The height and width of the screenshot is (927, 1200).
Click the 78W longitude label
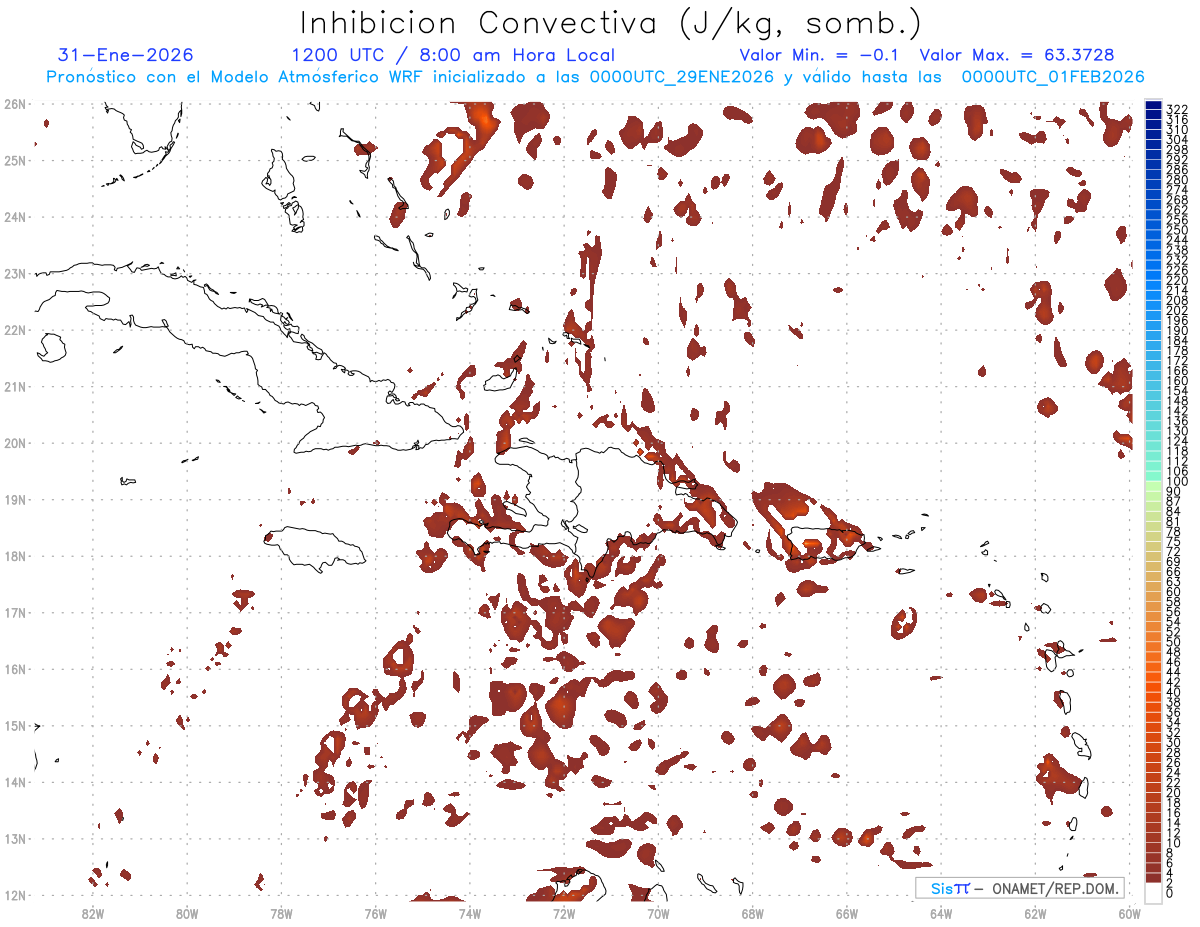point(281,913)
